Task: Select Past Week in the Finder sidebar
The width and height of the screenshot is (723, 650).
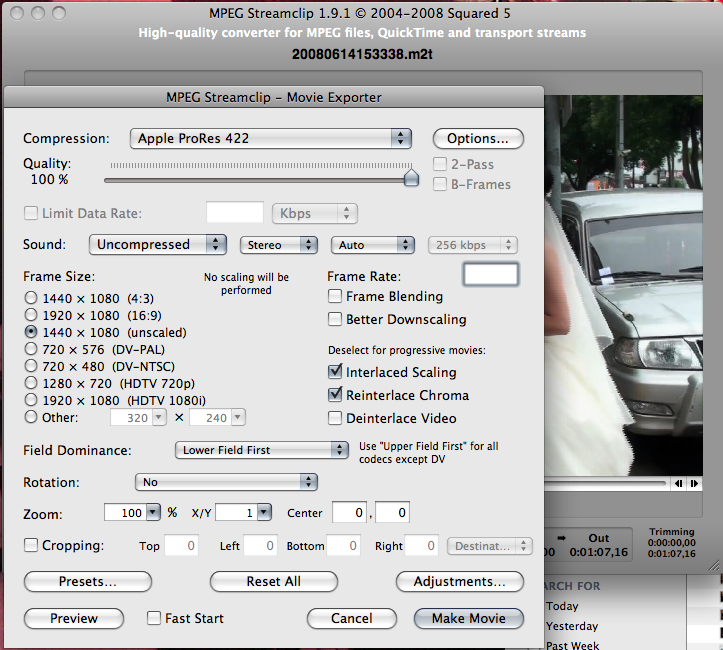Action: coord(572,645)
